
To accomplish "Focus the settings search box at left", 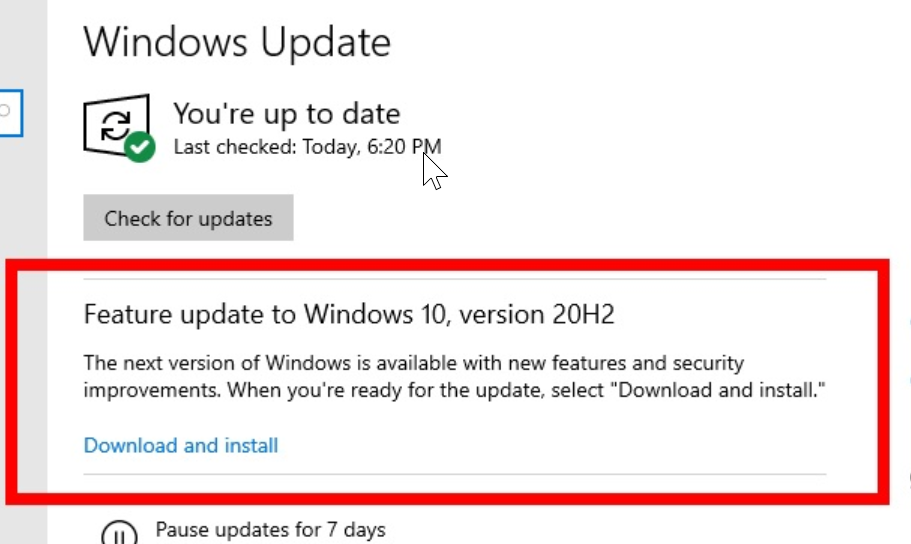I will point(10,111).
